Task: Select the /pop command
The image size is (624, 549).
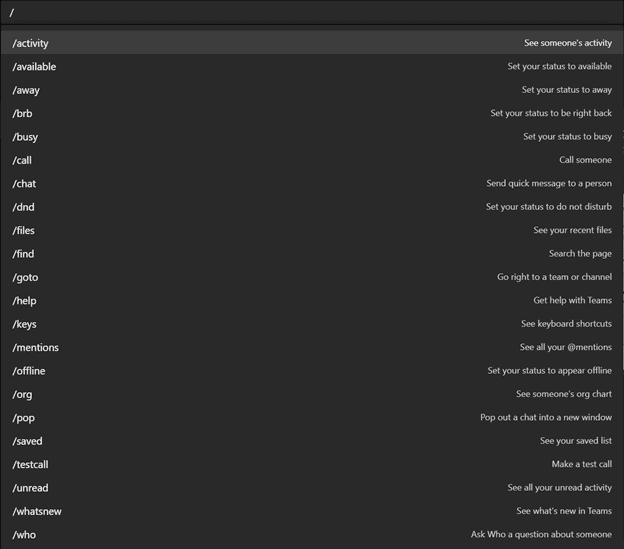Action: tap(312, 418)
